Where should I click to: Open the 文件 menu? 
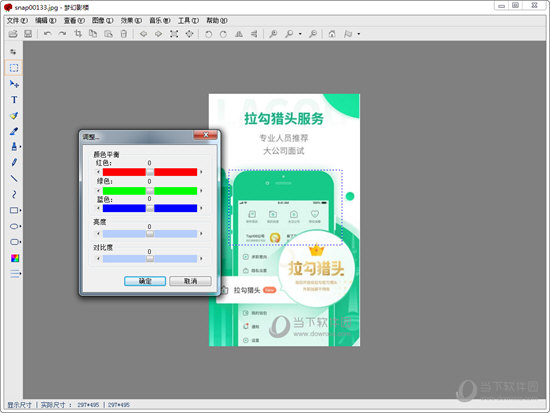coord(17,21)
